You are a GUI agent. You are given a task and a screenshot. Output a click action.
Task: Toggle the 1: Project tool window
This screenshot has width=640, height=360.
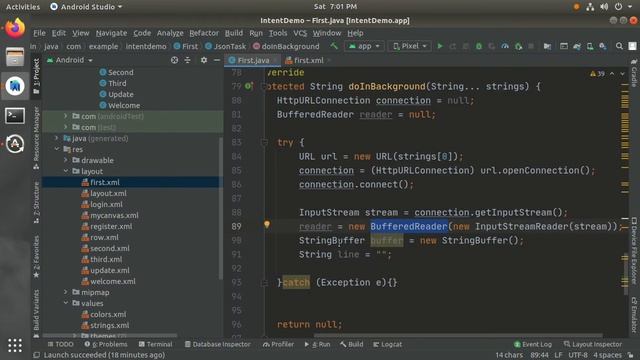point(36,76)
